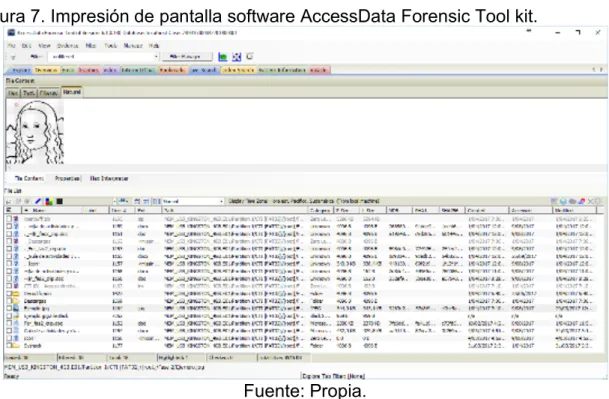This screenshot has height=399, width=609.
Task: Check the box for the last folder row in list
Action: tap(9, 345)
